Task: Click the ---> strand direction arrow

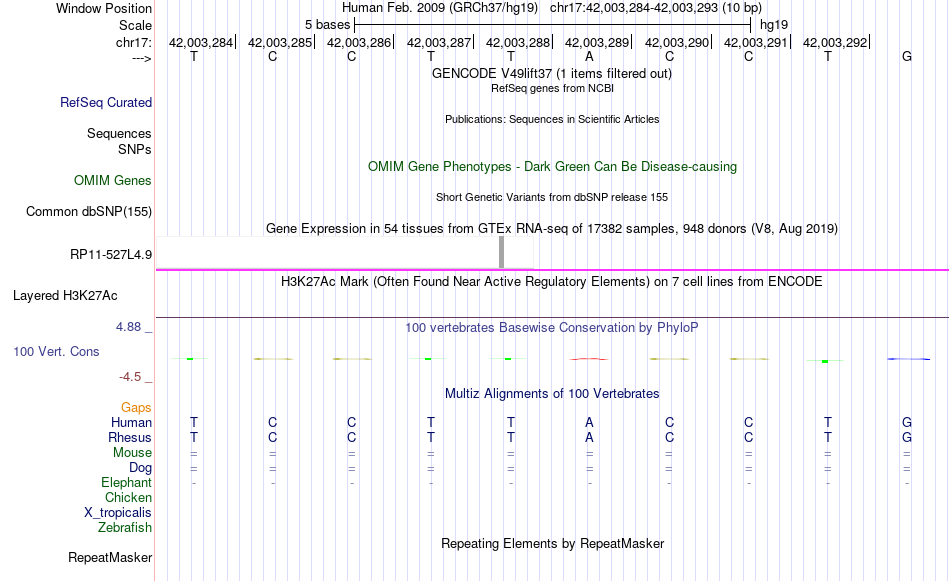Action: click(142, 58)
